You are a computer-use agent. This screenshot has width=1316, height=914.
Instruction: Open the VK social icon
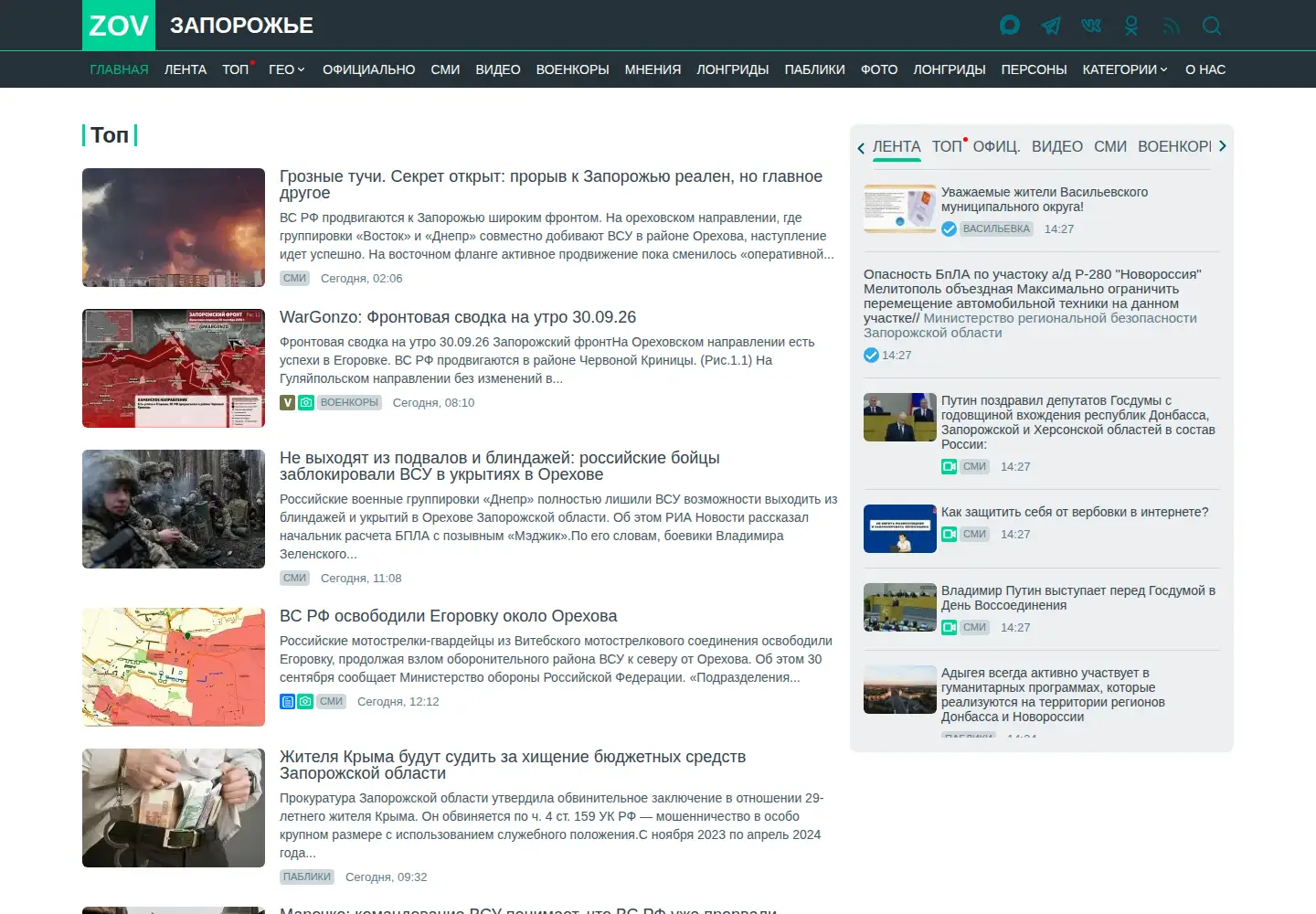pos(1091,26)
